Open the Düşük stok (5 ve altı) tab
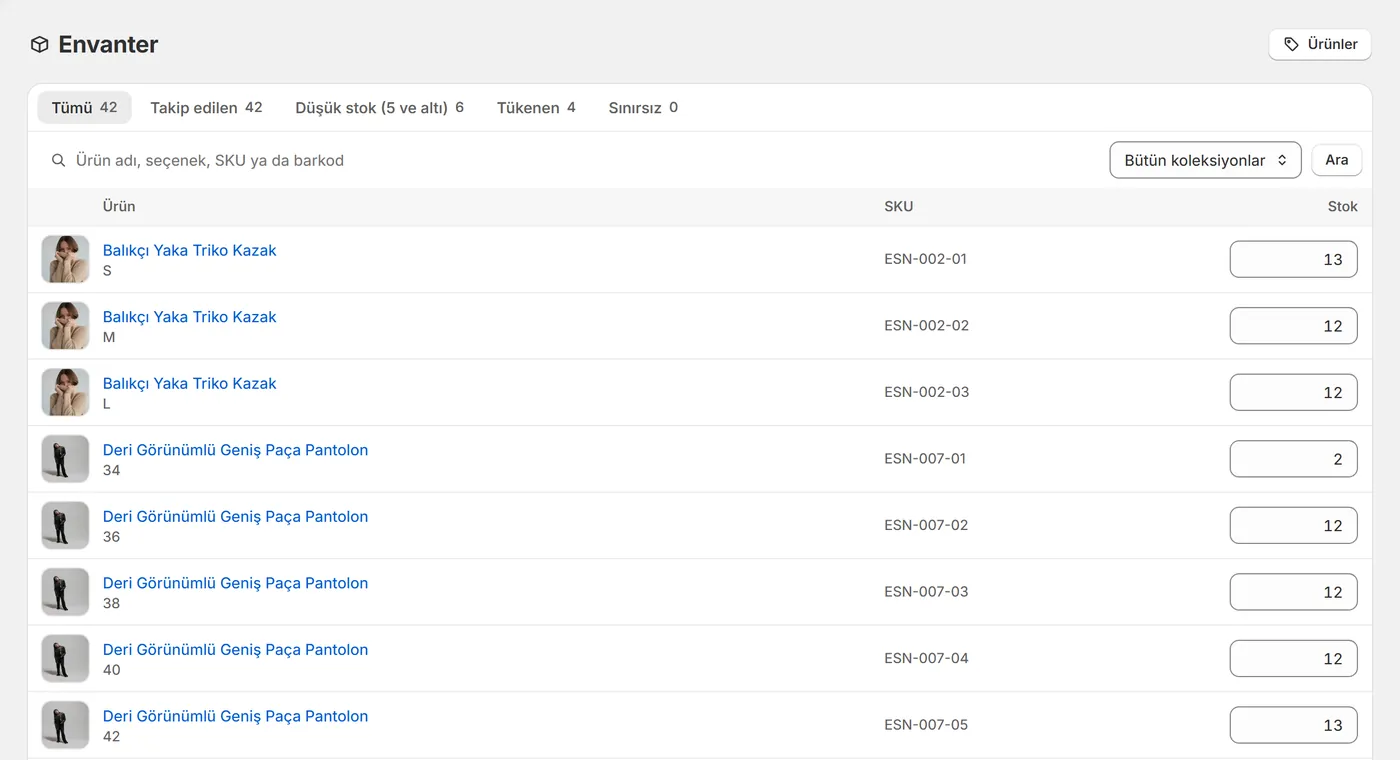This screenshot has height=760, width=1400. [379, 107]
